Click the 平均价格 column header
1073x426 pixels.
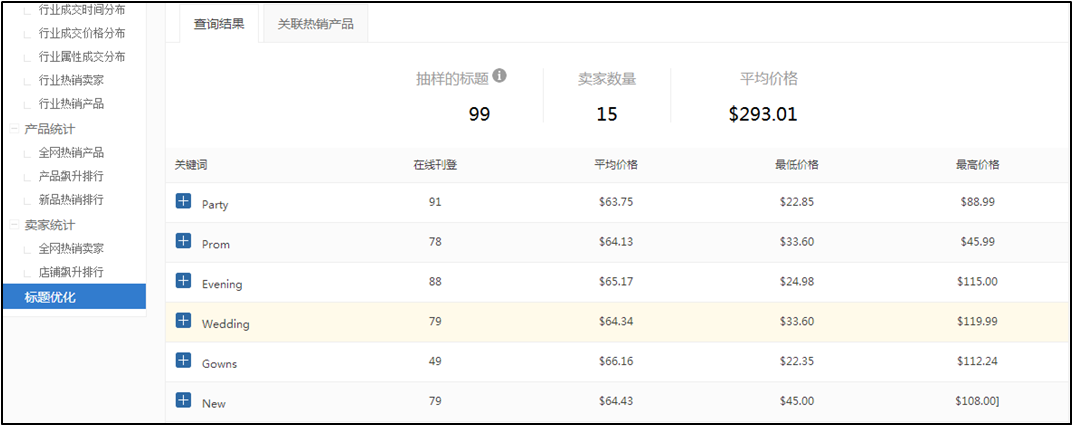coord(616,165)
